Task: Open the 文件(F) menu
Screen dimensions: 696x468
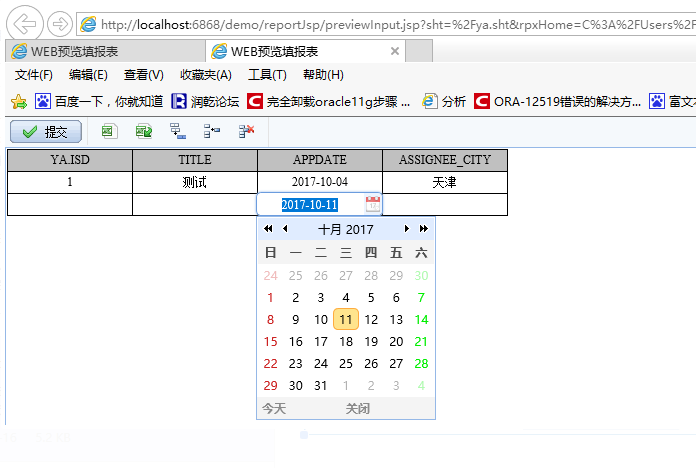Action: tap(34, 75)
